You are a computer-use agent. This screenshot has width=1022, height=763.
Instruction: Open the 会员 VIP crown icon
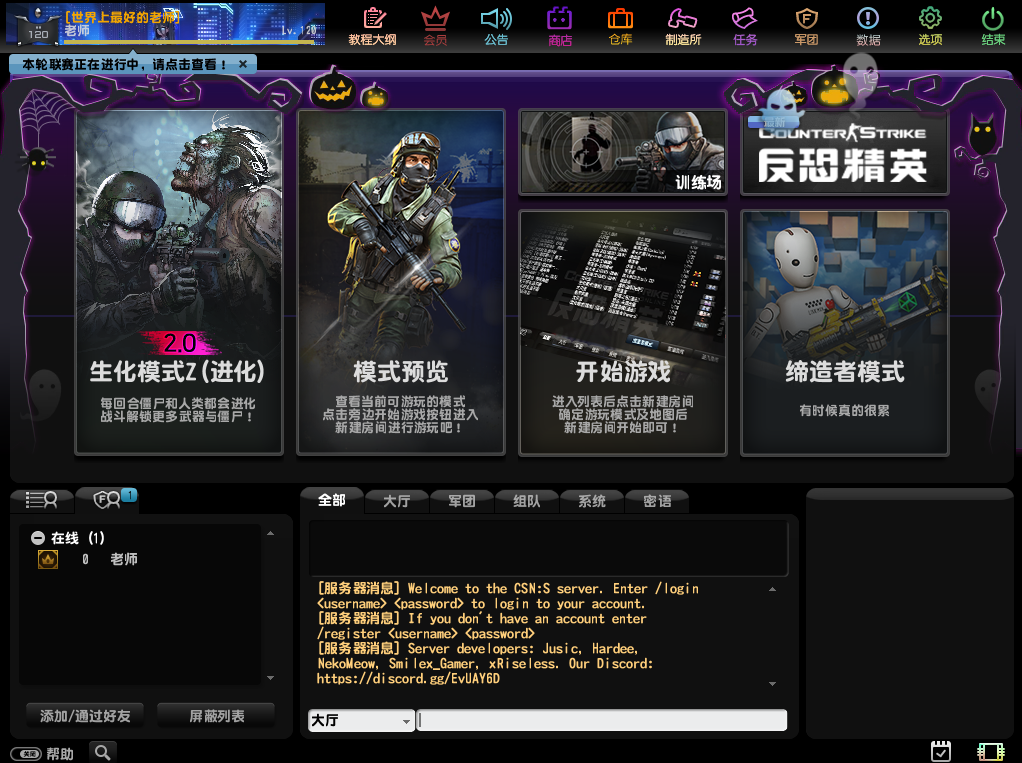coord(435,26)
